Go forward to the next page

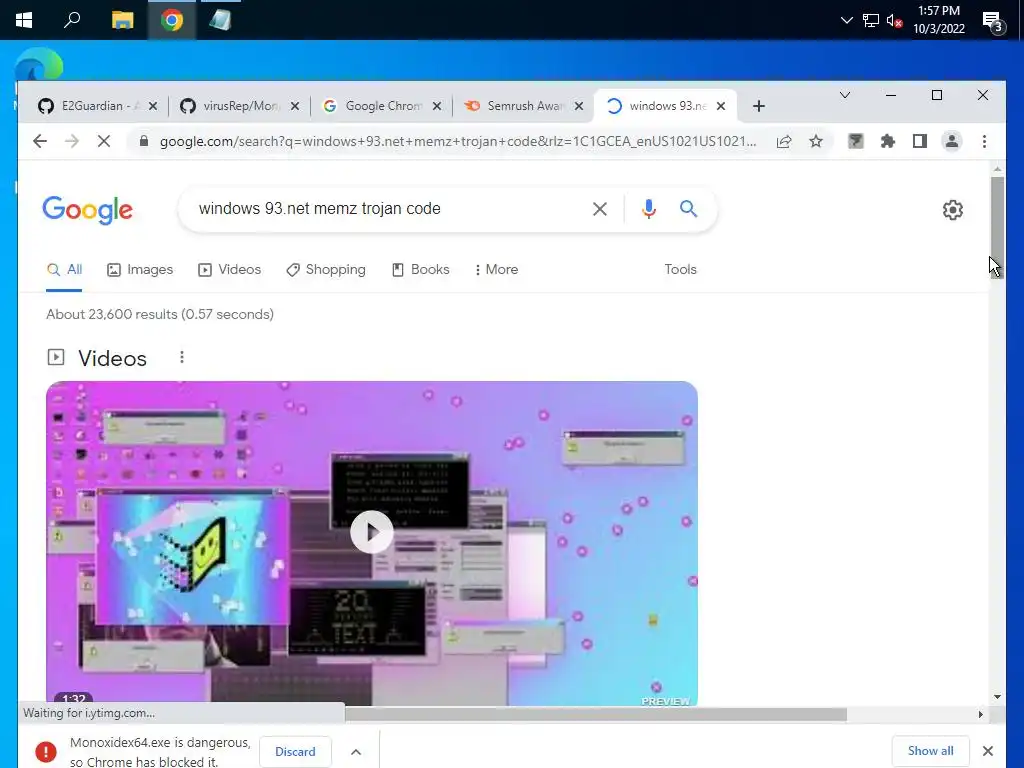pos(72,141)
